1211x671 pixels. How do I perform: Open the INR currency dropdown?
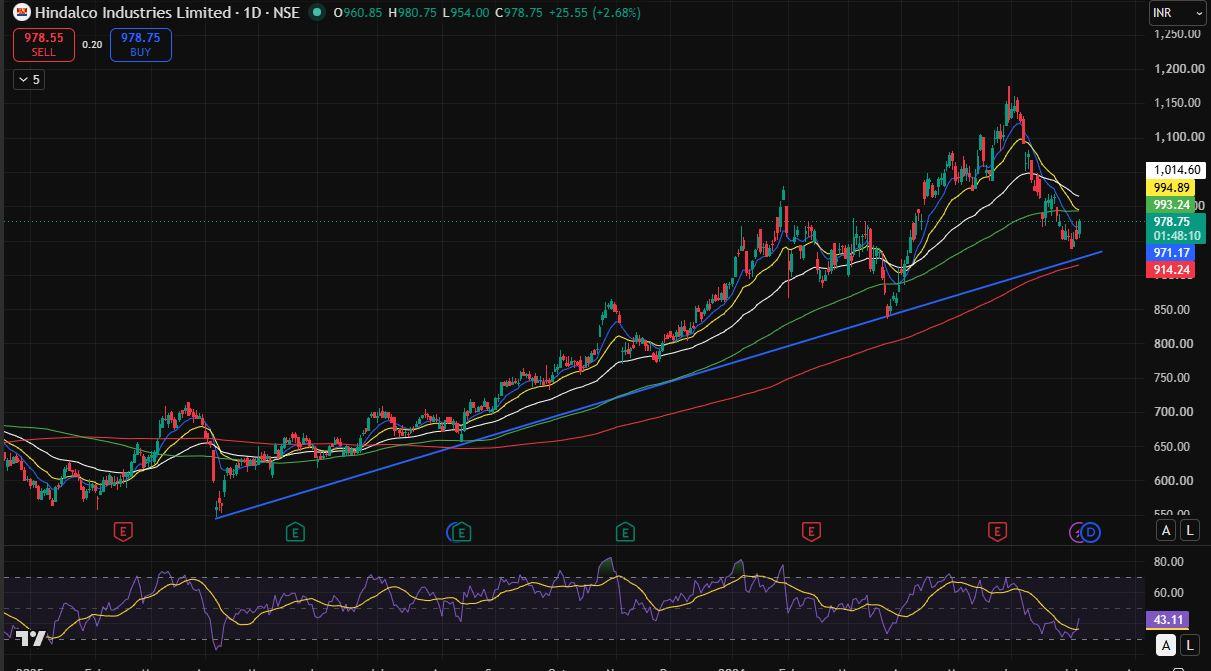(1178, 12)
